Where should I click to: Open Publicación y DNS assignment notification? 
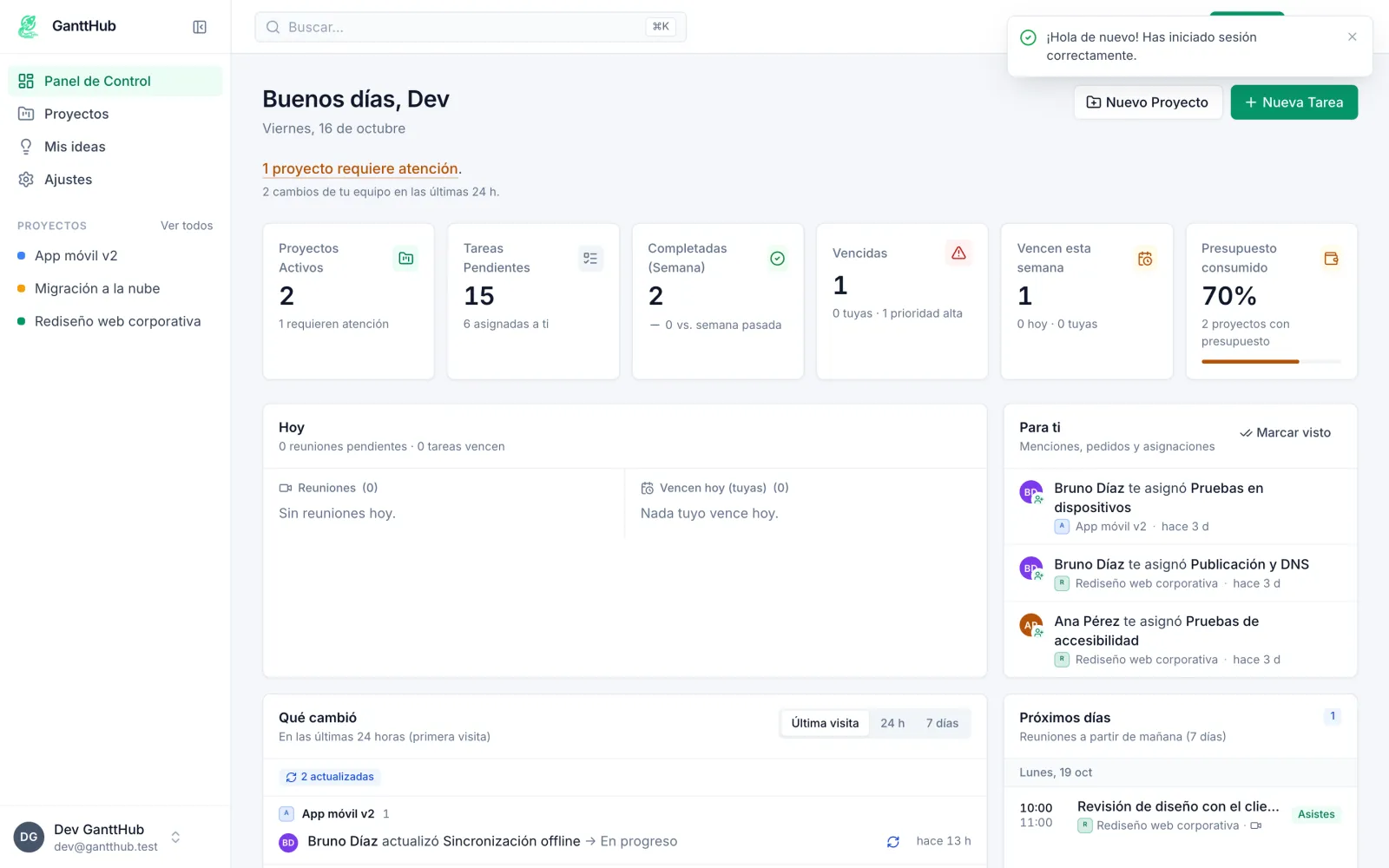pyautogui.click(x=1181, y=573)
